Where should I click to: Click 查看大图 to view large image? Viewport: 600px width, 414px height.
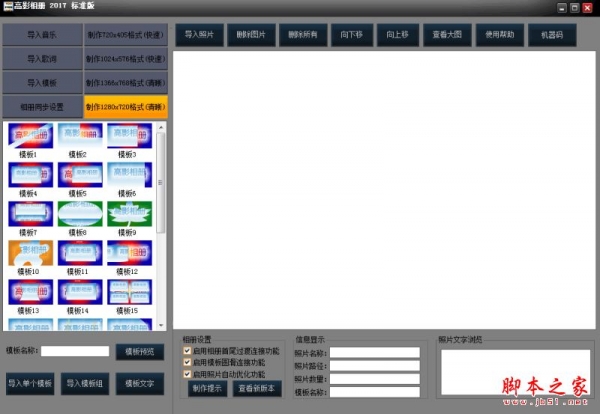tap(447, 35)
